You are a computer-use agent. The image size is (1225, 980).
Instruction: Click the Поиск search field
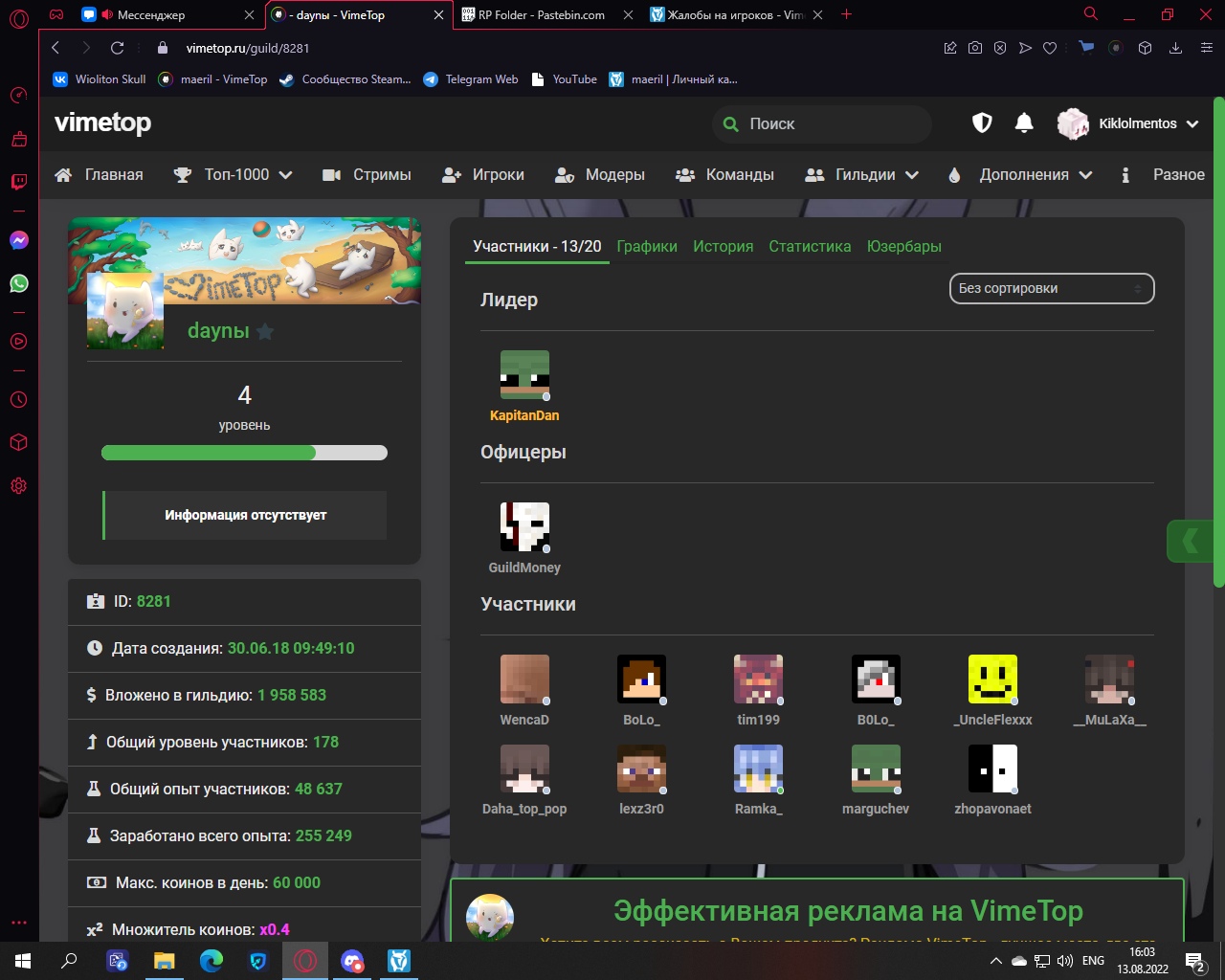pos(821,124)
